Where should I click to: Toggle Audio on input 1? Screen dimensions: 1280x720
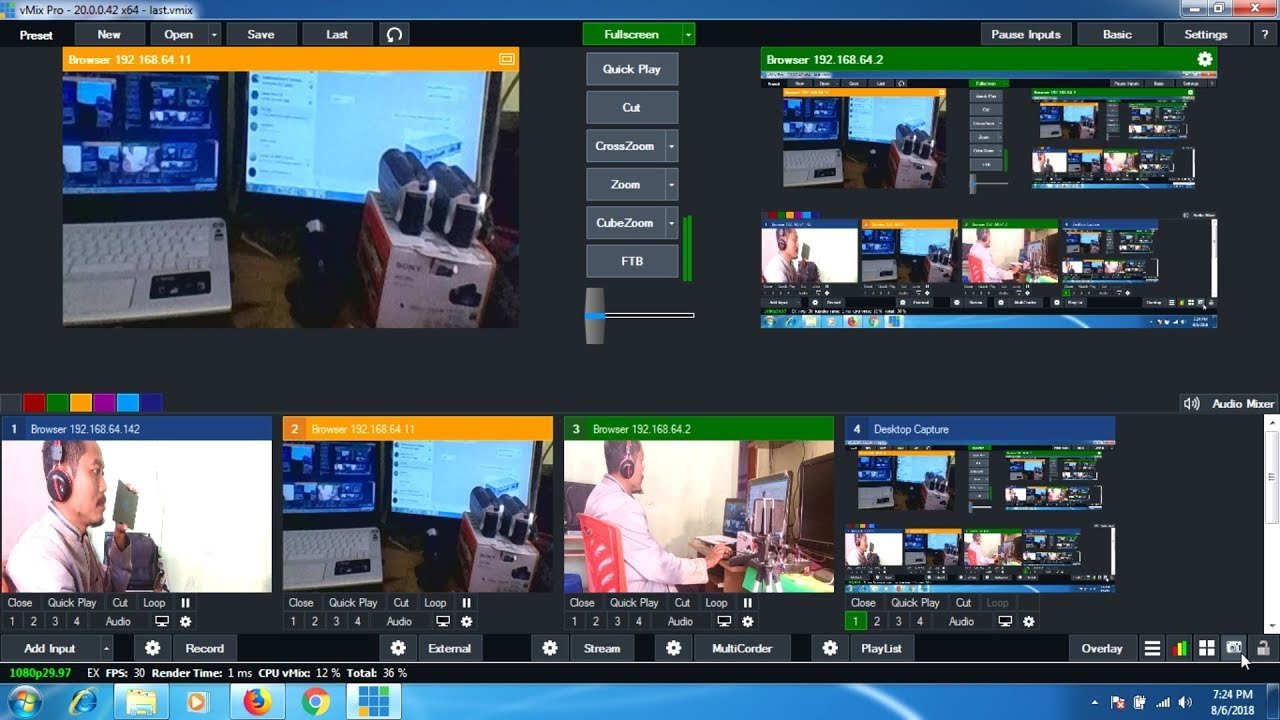pyautogui.click(x=118, y=621)
